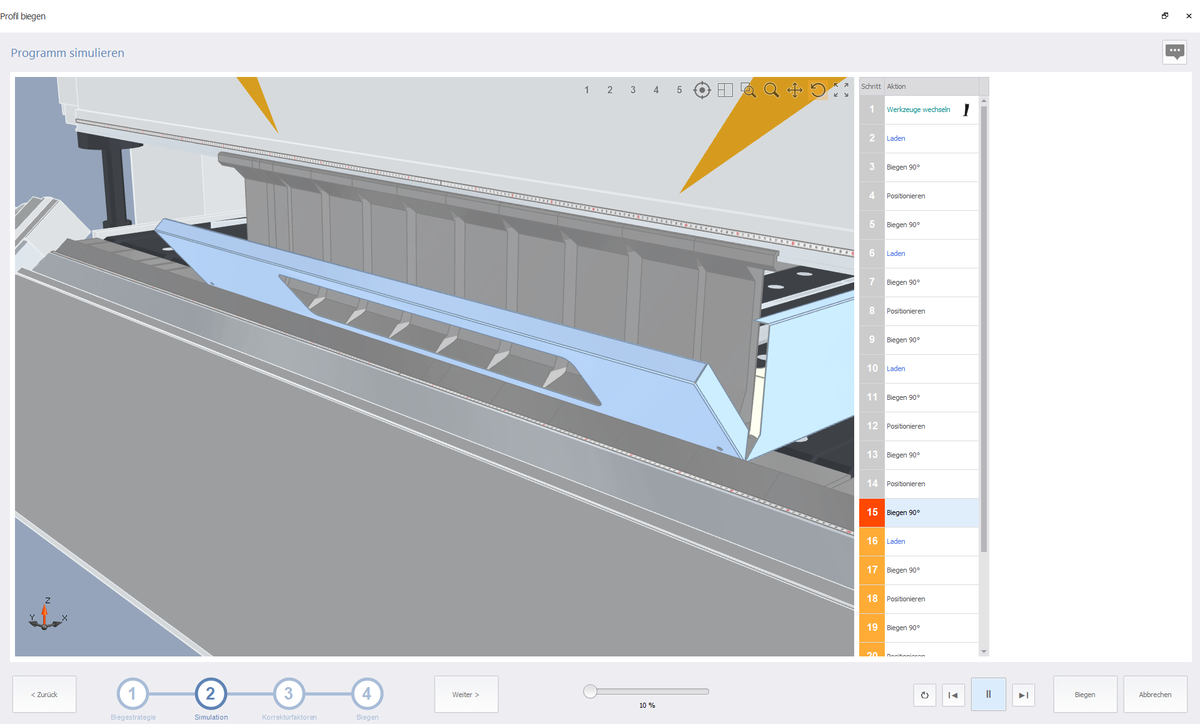The image size is (1200, 724).
Task: Pause the bending simulation
Action: tap(988, 694)
